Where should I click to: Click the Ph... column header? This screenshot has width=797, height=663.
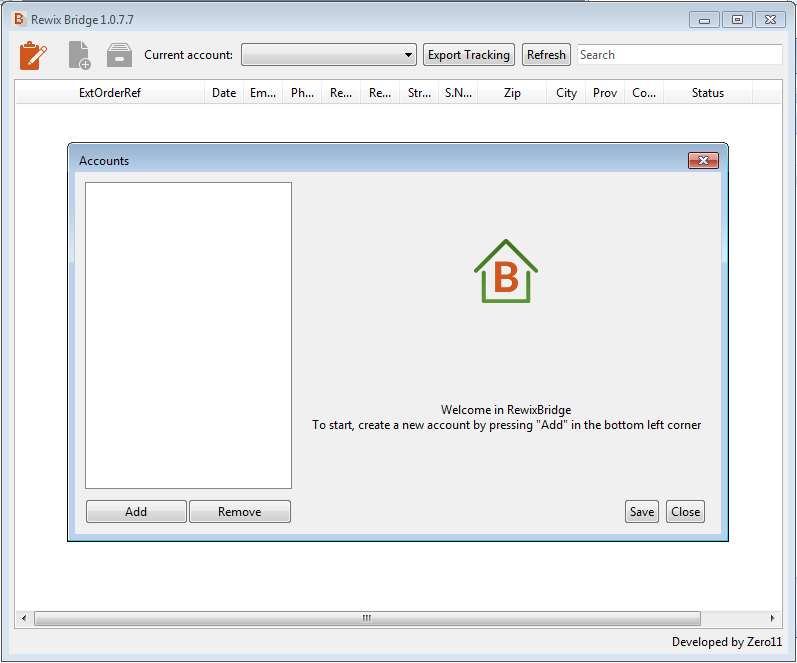tap(302, 93)
